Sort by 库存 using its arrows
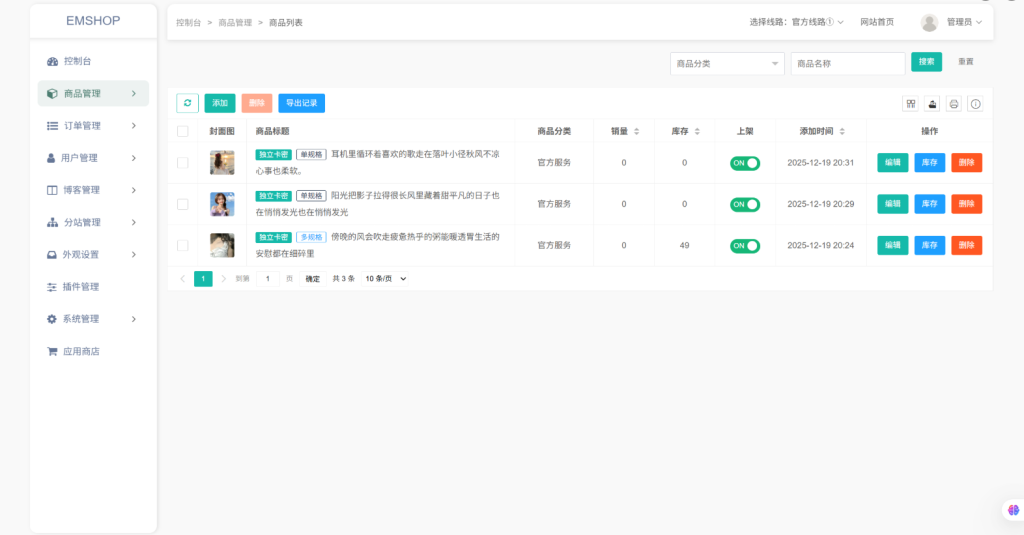The image size is (1024, 535). 697,131
